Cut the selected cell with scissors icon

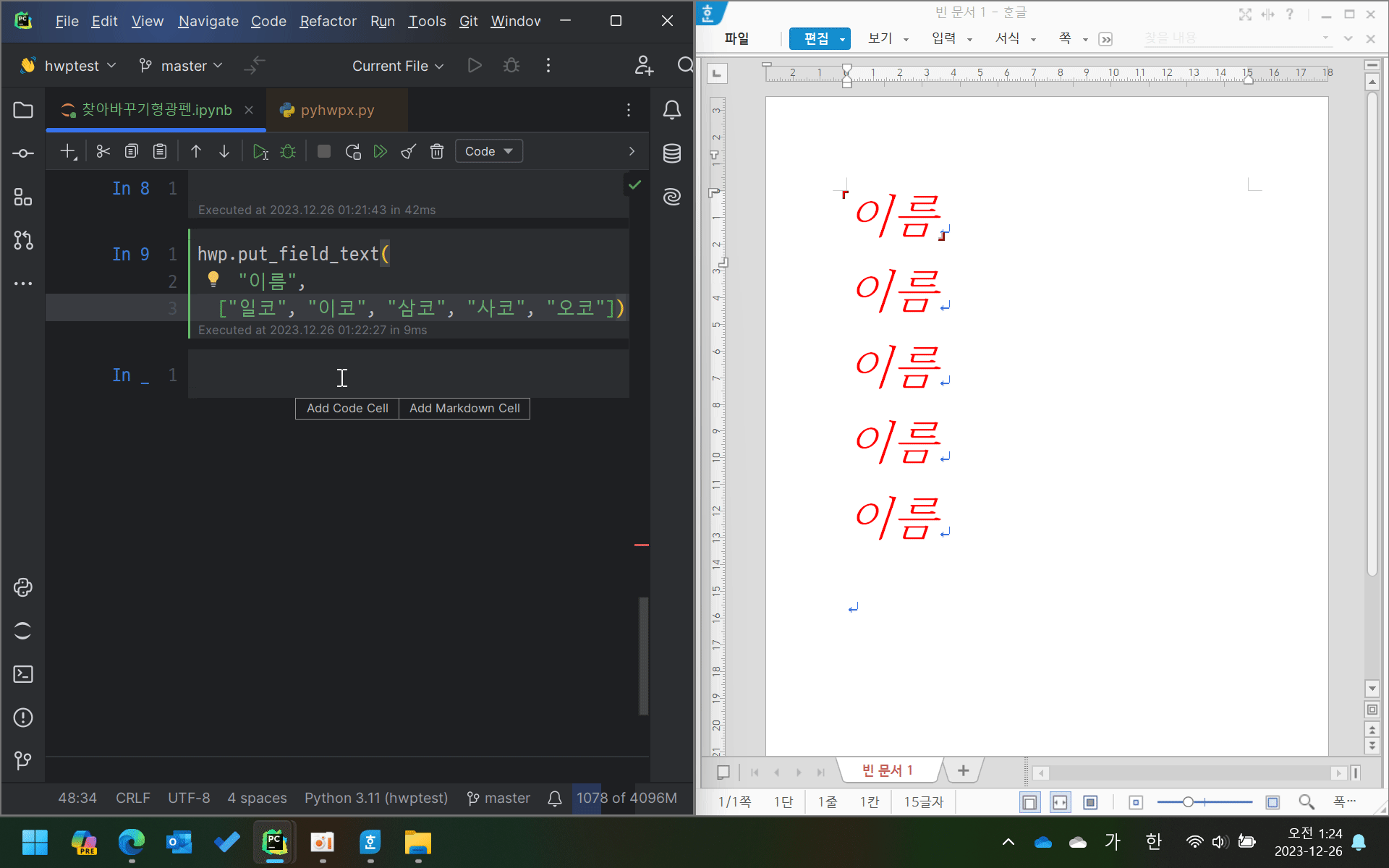103,151
